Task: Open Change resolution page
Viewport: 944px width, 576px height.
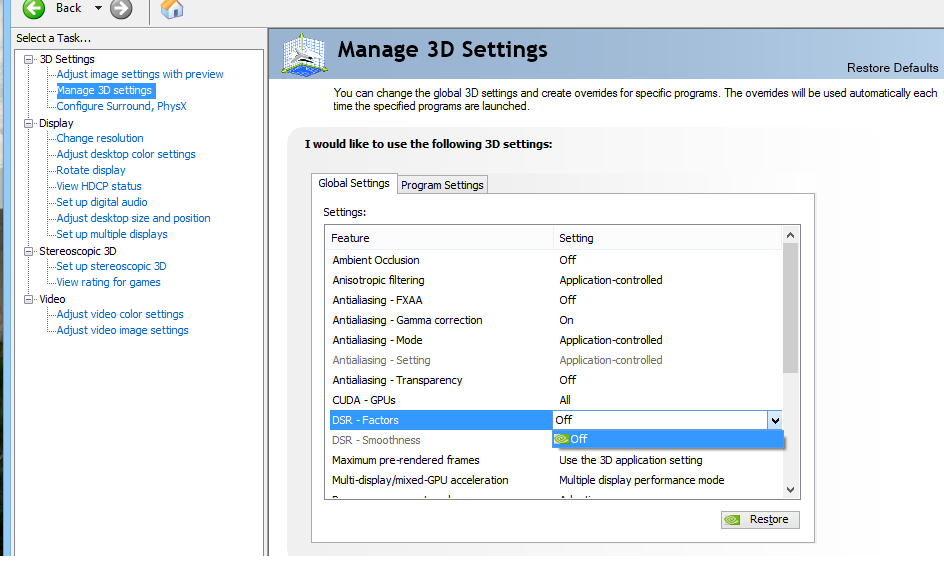Action: tap(100, 138)
